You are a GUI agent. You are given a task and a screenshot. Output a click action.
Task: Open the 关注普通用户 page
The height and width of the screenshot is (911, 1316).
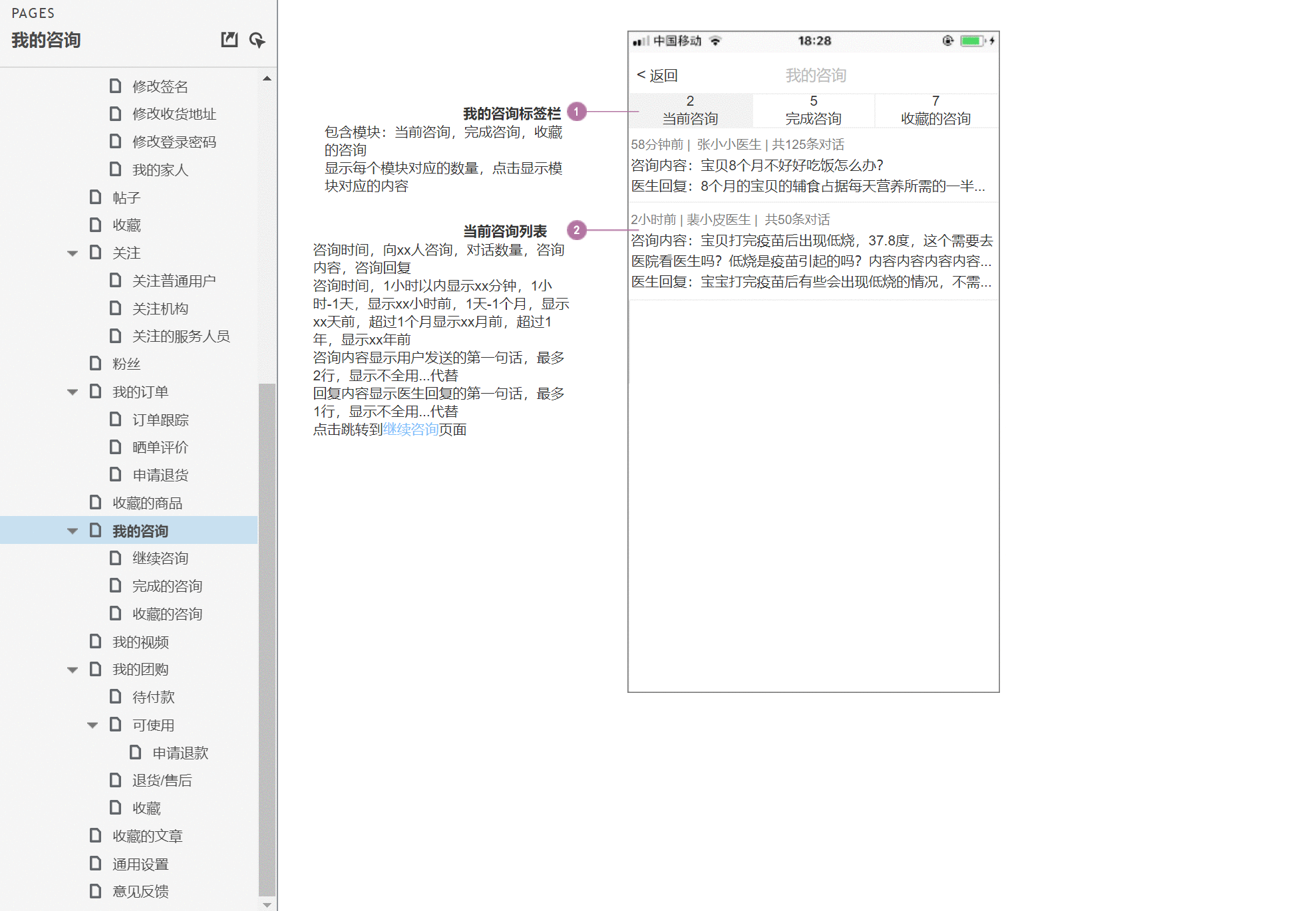(174, 281)
